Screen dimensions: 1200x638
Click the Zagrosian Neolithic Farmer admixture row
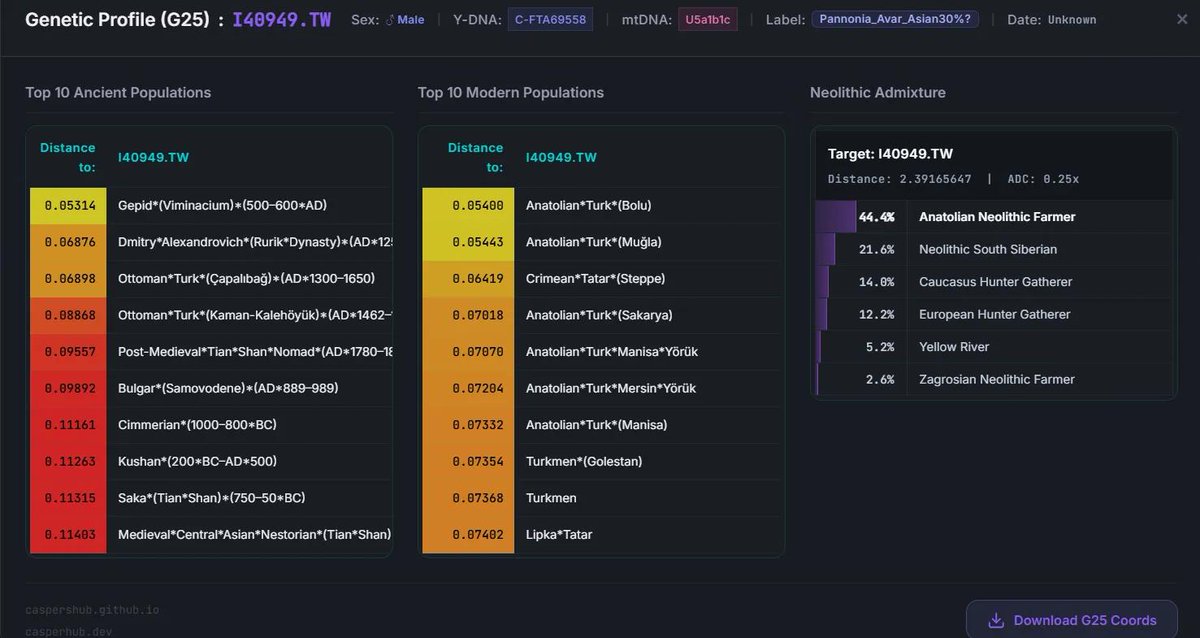coord(994,379)
